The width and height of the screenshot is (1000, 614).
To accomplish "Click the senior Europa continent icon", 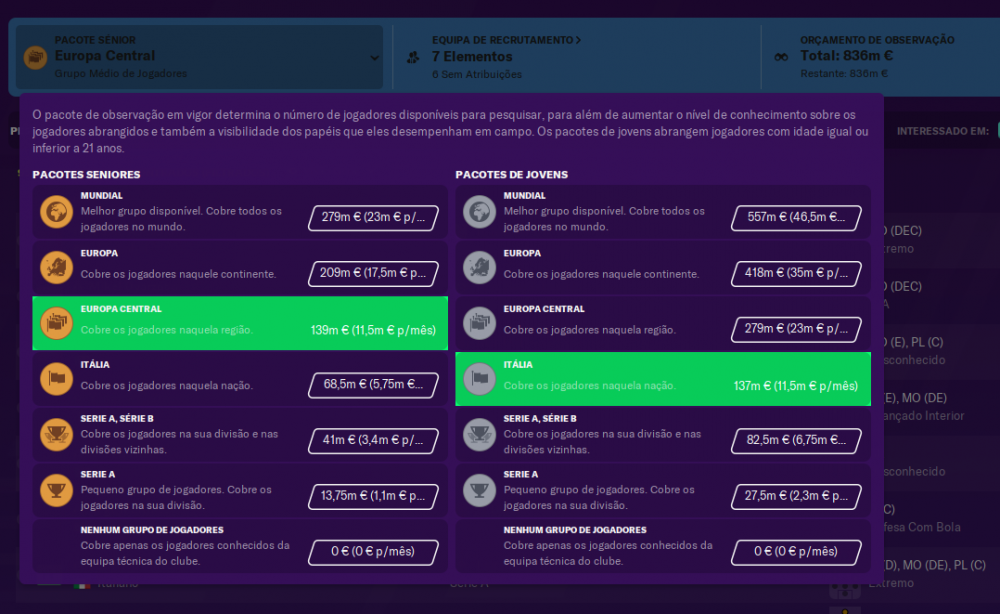I will pyautogui.click(x=56, y=267).
